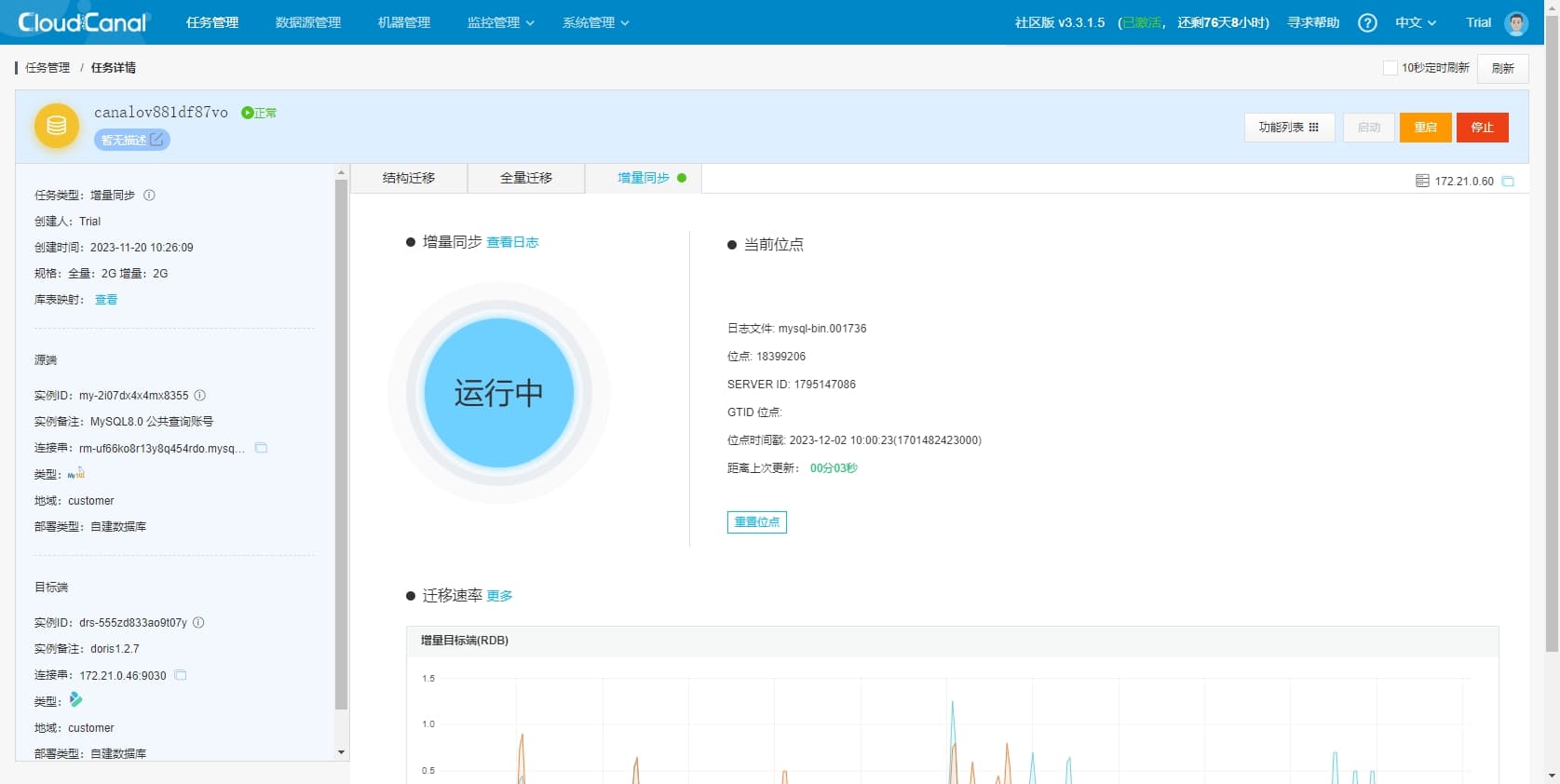Click the orange 重启 button
Image resolution: width=1560 pixels, height=784 pixels.
pyautogui.click(x=1425, y=128)
